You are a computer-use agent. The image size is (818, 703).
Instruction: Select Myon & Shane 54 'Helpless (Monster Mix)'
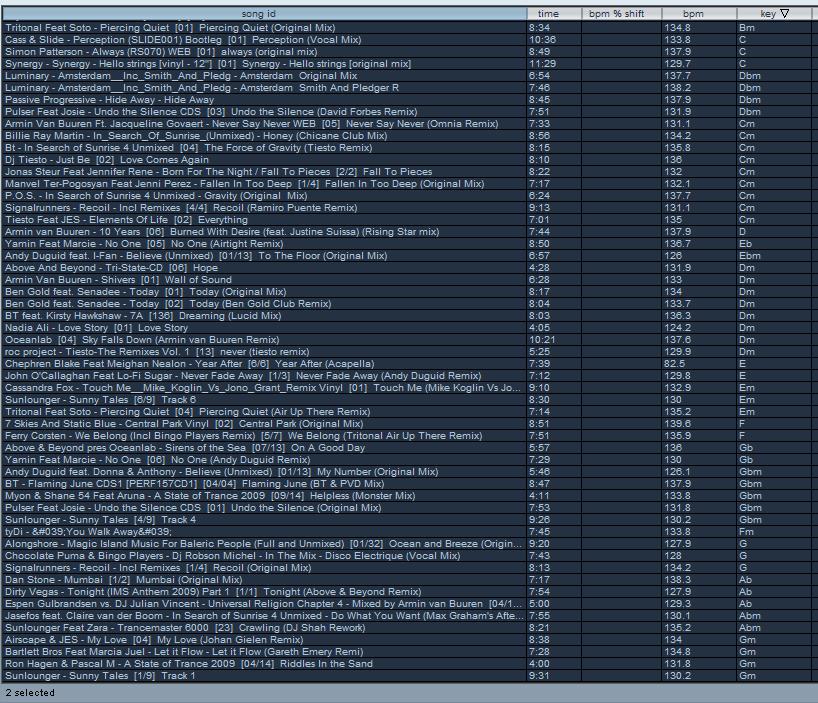click(x=407, y=495)
